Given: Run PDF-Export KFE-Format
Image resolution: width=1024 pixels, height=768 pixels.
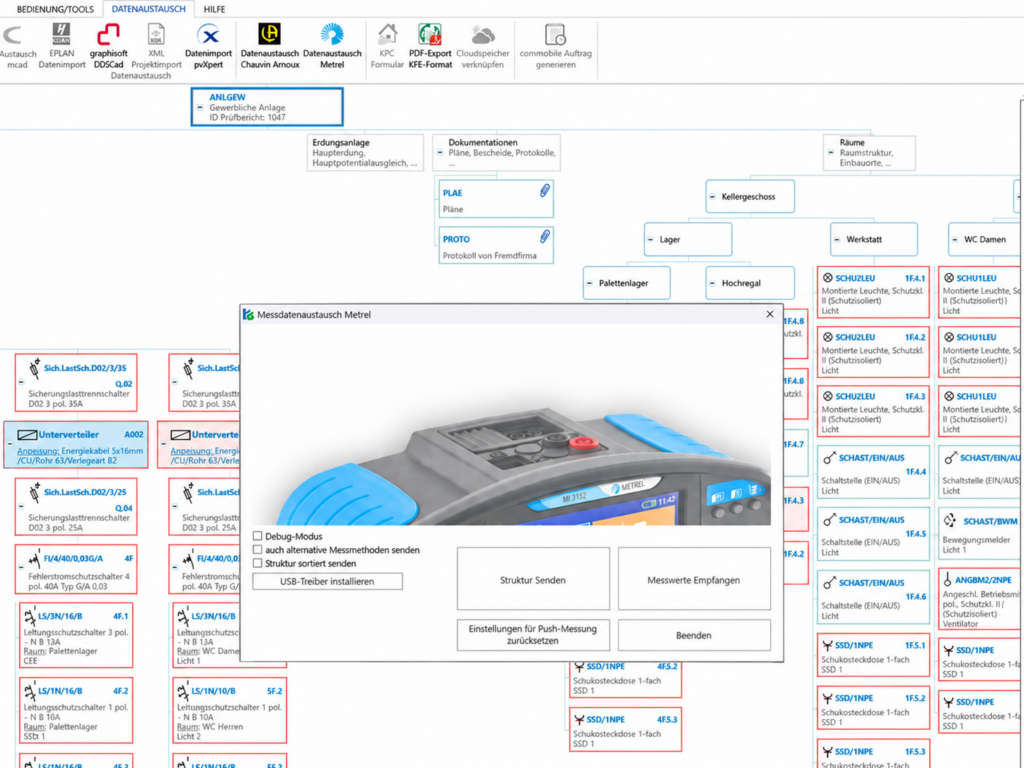Looking at the screenshot, I should tap(430, 46).
